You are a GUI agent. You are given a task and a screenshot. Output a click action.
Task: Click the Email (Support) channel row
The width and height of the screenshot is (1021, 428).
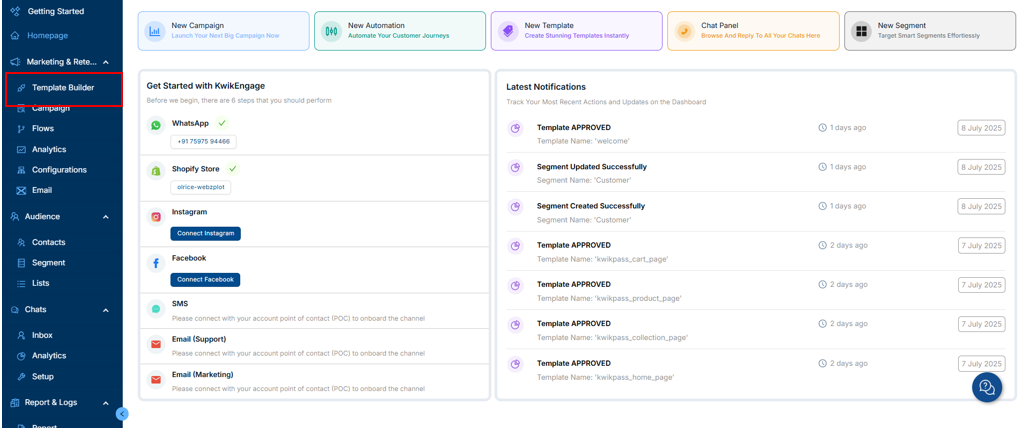tap(315, 346)
